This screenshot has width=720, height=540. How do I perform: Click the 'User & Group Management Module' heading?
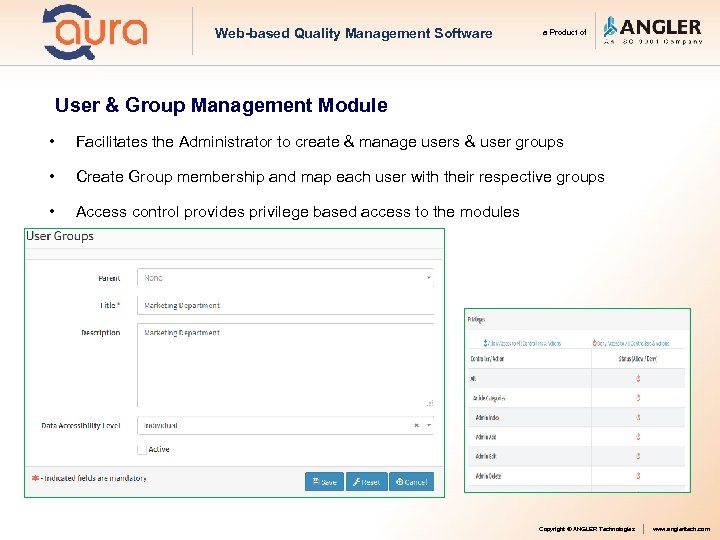pos(221,105)
